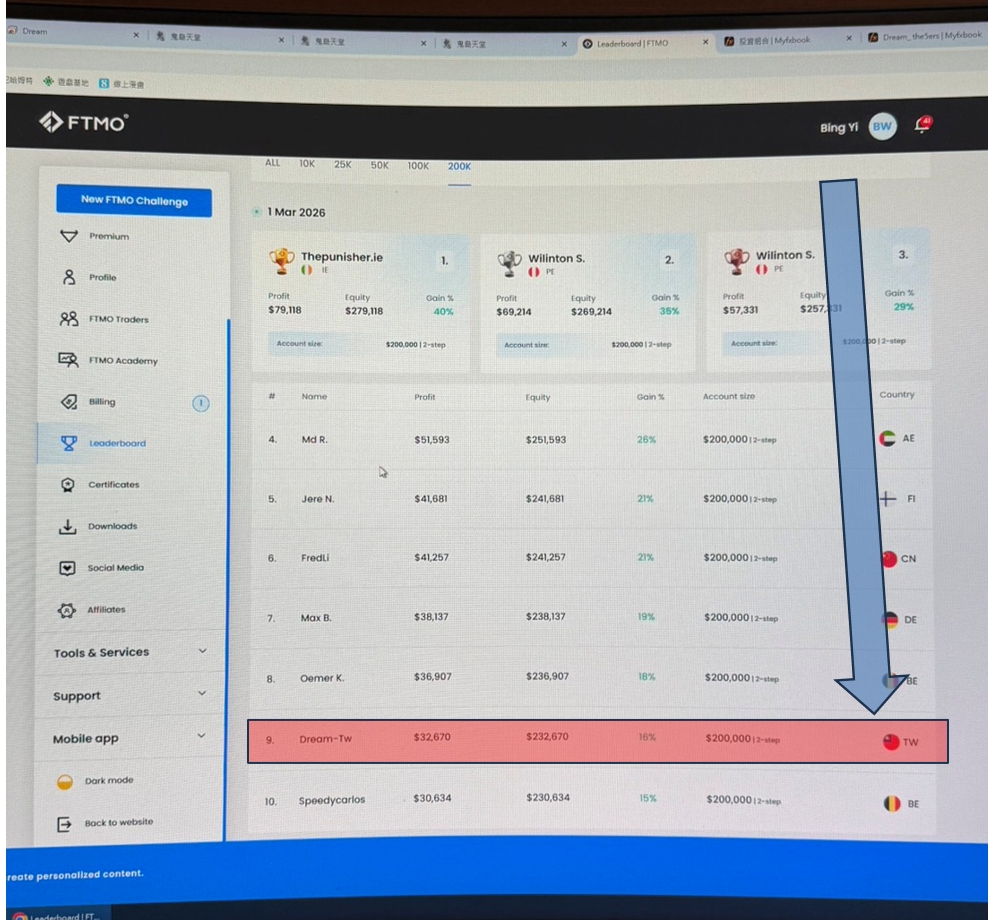Viewport: 993px width, 920px height.
Task: Click the Taiwan flag in Dream-Tw row
Action: click(x=891, y=741)
